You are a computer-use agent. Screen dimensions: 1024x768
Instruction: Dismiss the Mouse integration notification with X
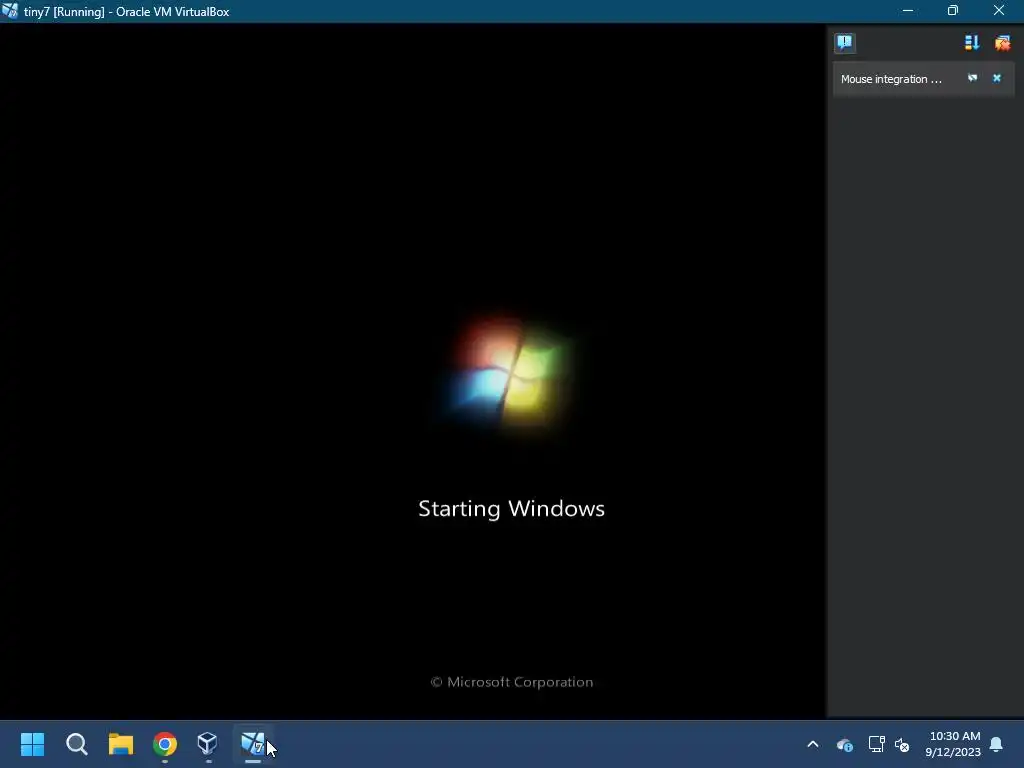[997, 78]
